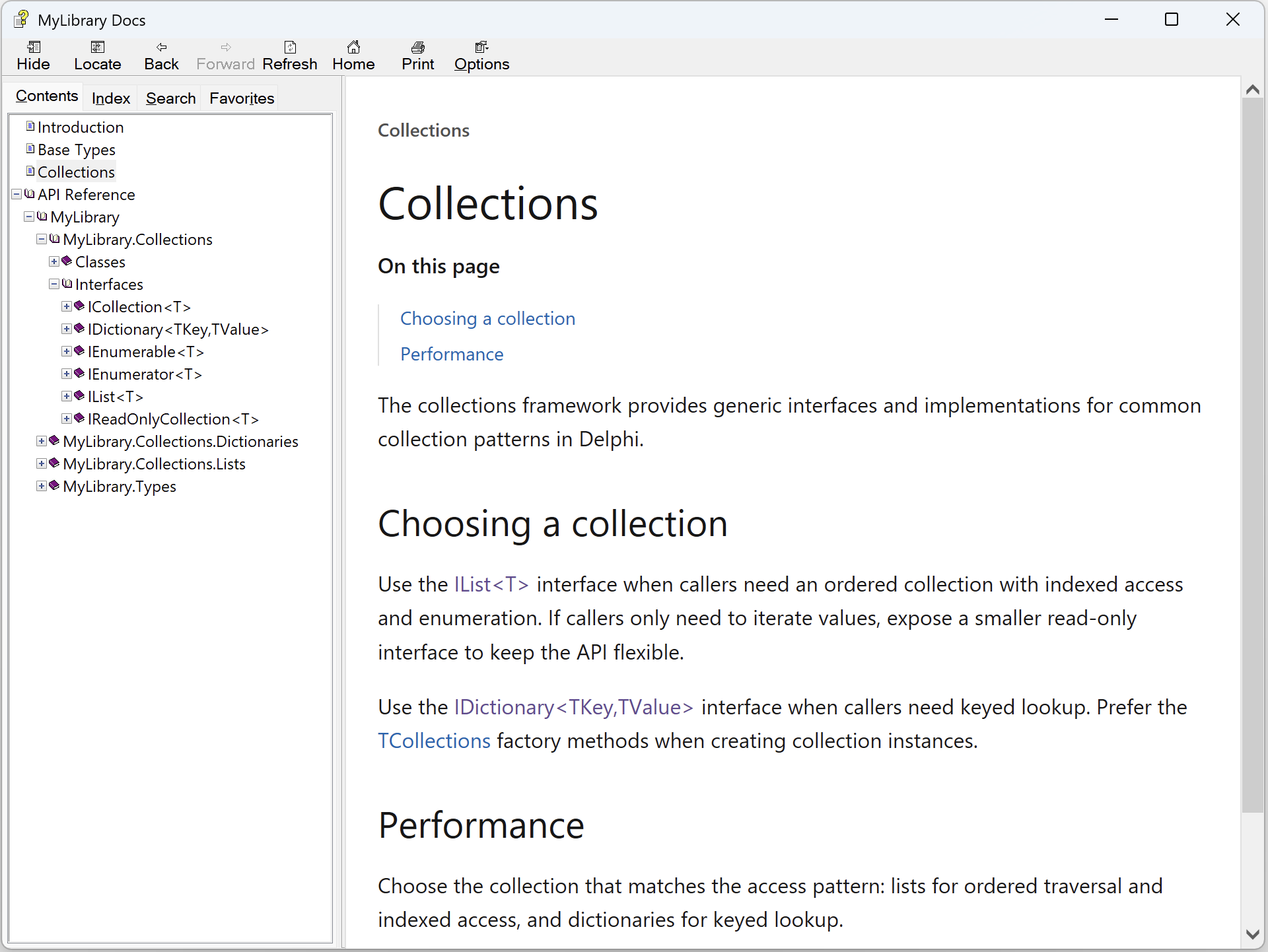Click the IEnumerator<T> book icon

pyautogui.click(x=79, y=373)
